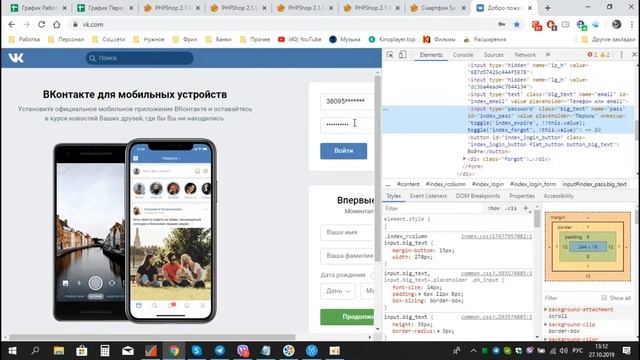Open the Chrome profile avatar
The image size is (640, 360).
point(616,24)
